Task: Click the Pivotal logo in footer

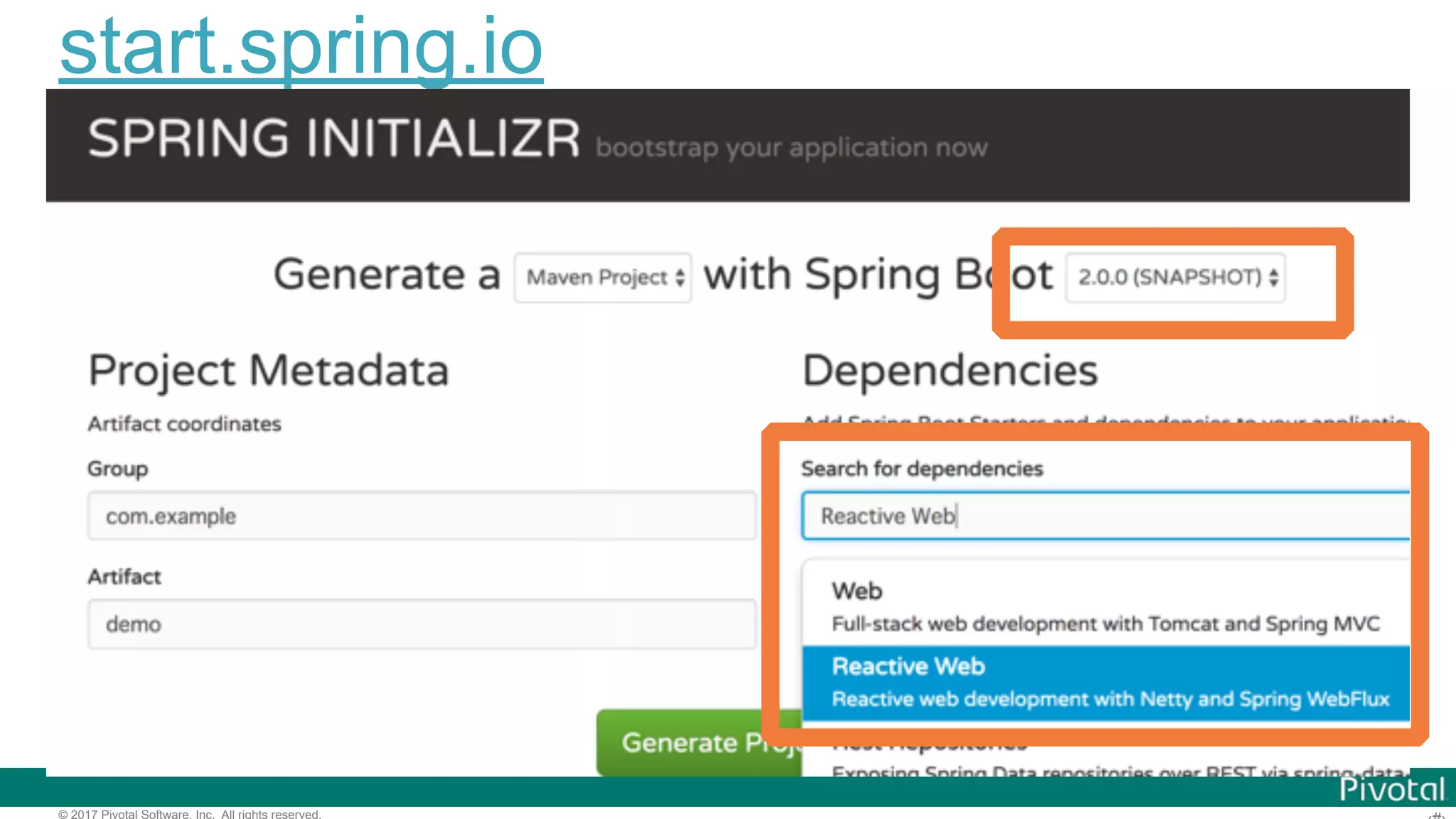Action: [1392, 789]
